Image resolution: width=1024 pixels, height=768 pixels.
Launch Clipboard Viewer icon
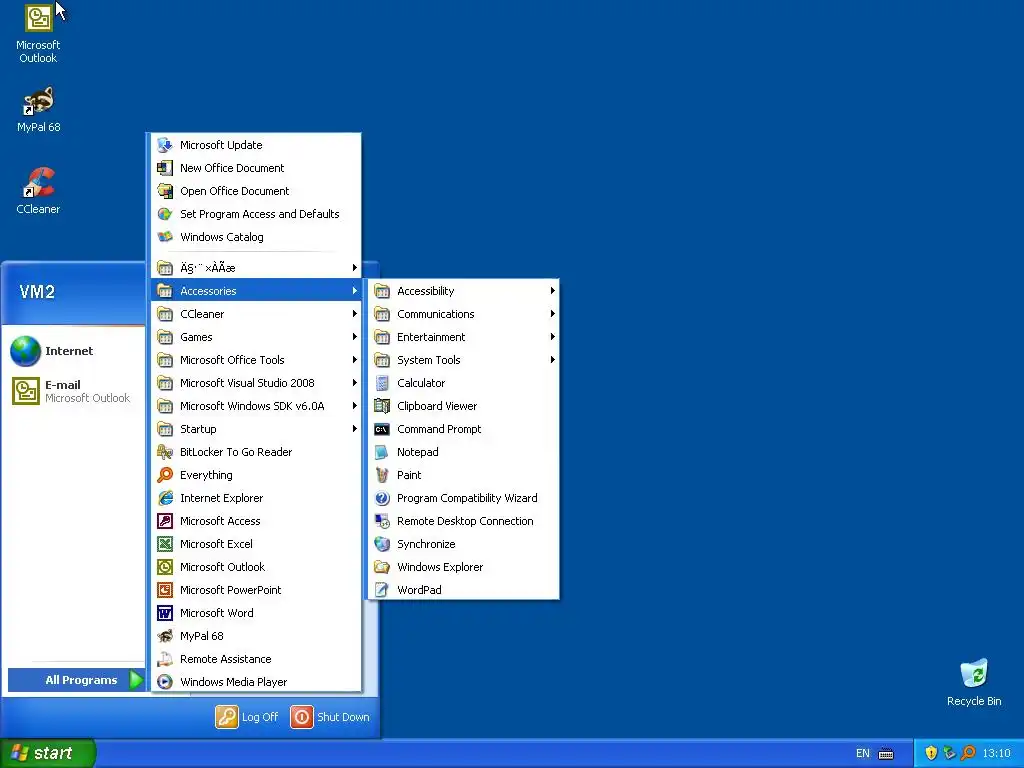pos(382,406)
